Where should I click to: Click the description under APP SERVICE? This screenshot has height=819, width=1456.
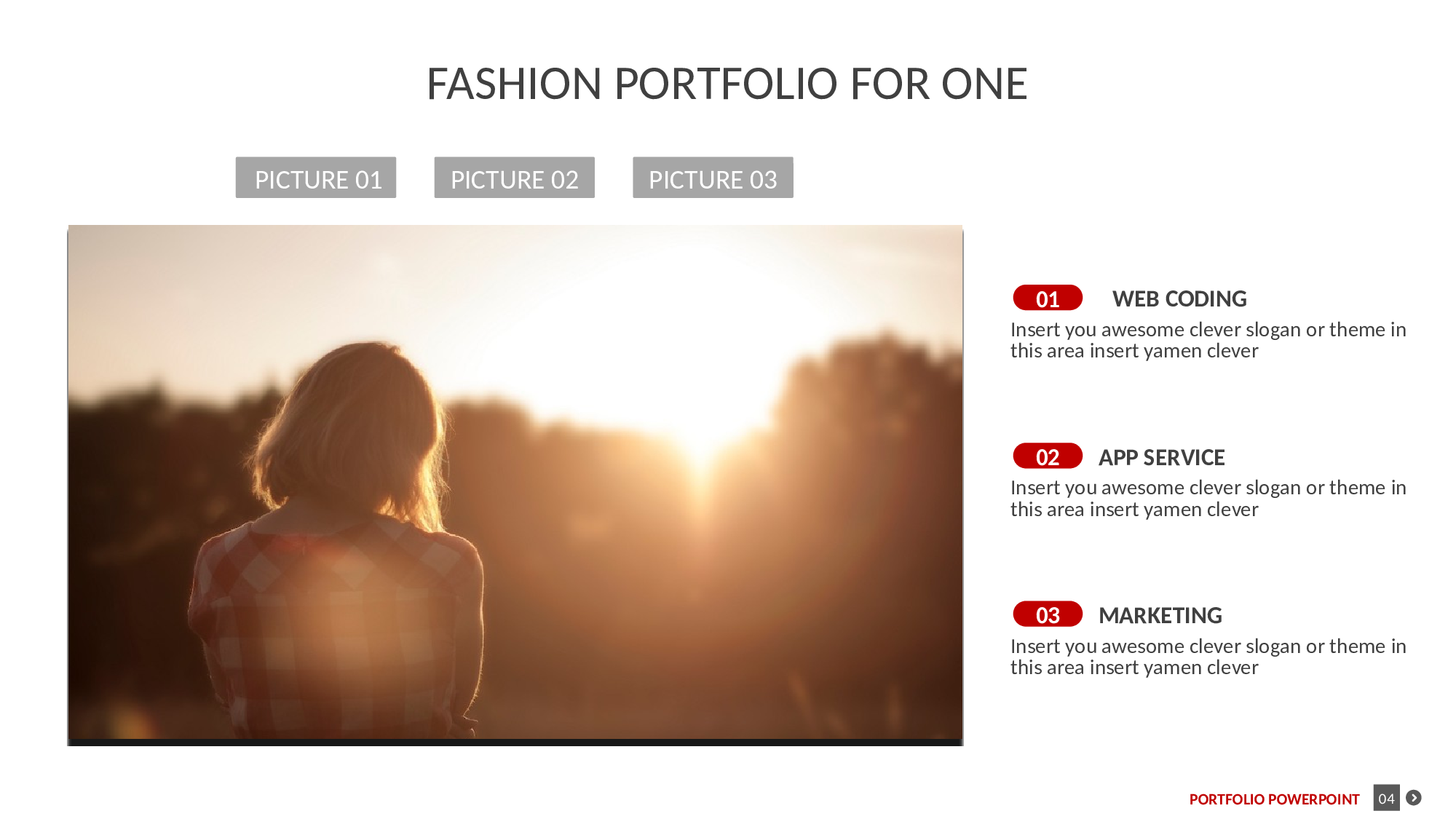1208,498
